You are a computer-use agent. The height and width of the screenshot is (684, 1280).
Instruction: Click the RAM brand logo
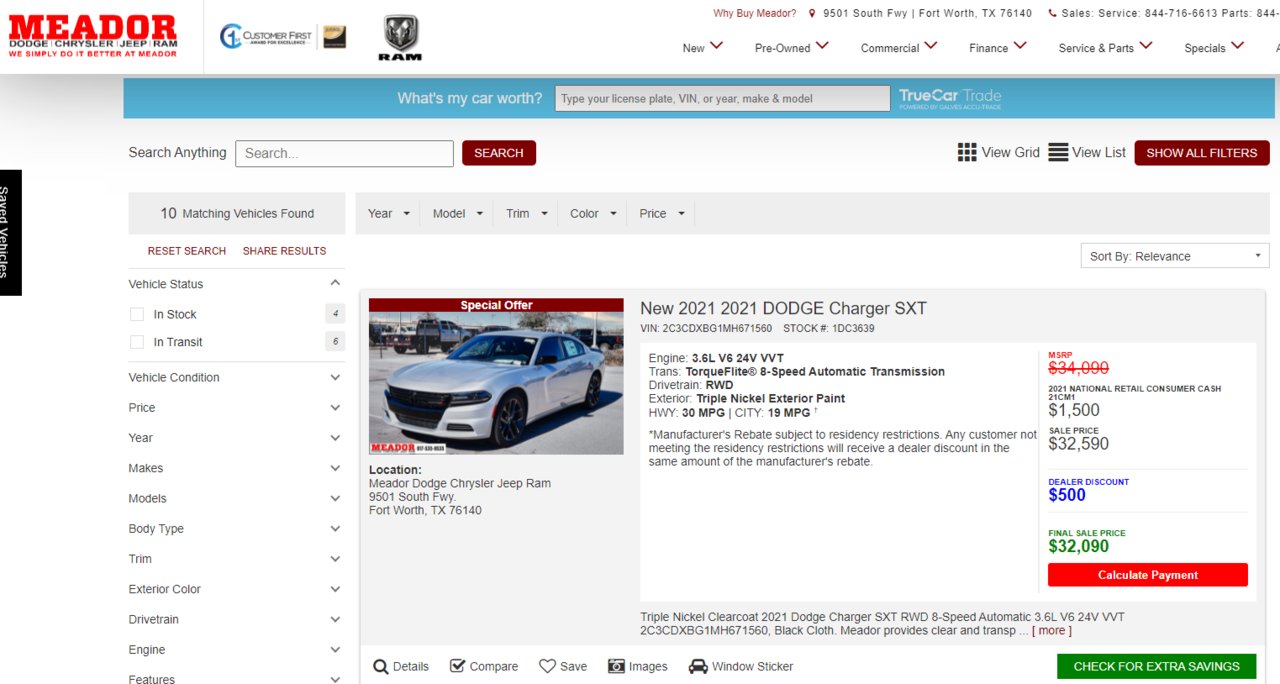point(400,38)
